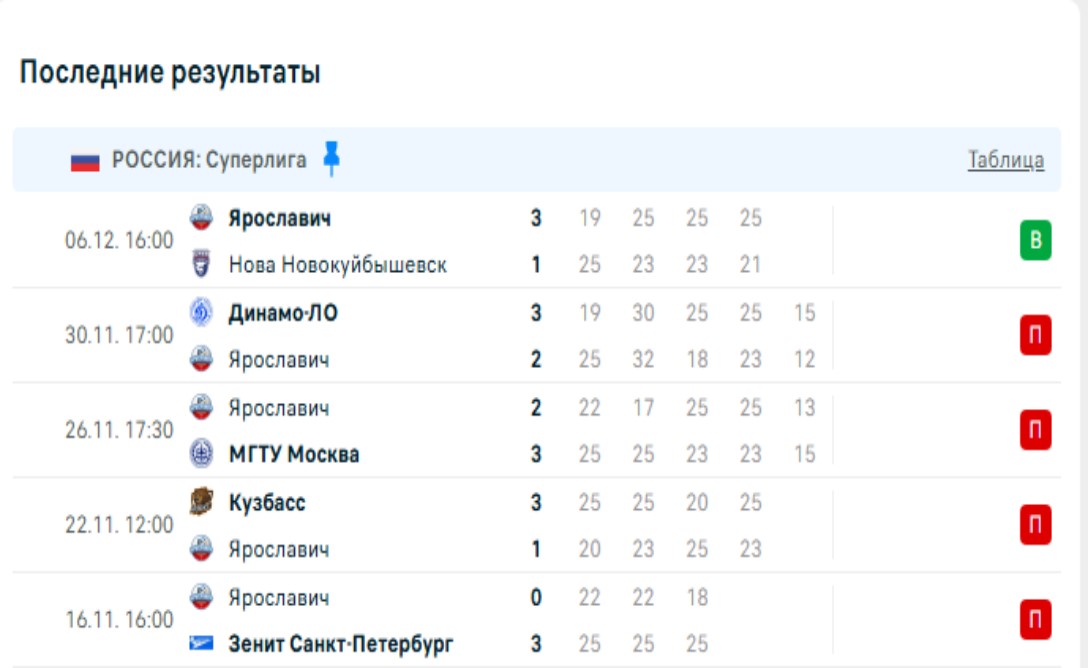Open the 16.11. 16:00 match details
The image size is (1088, 668).
(x=119, y=620)
